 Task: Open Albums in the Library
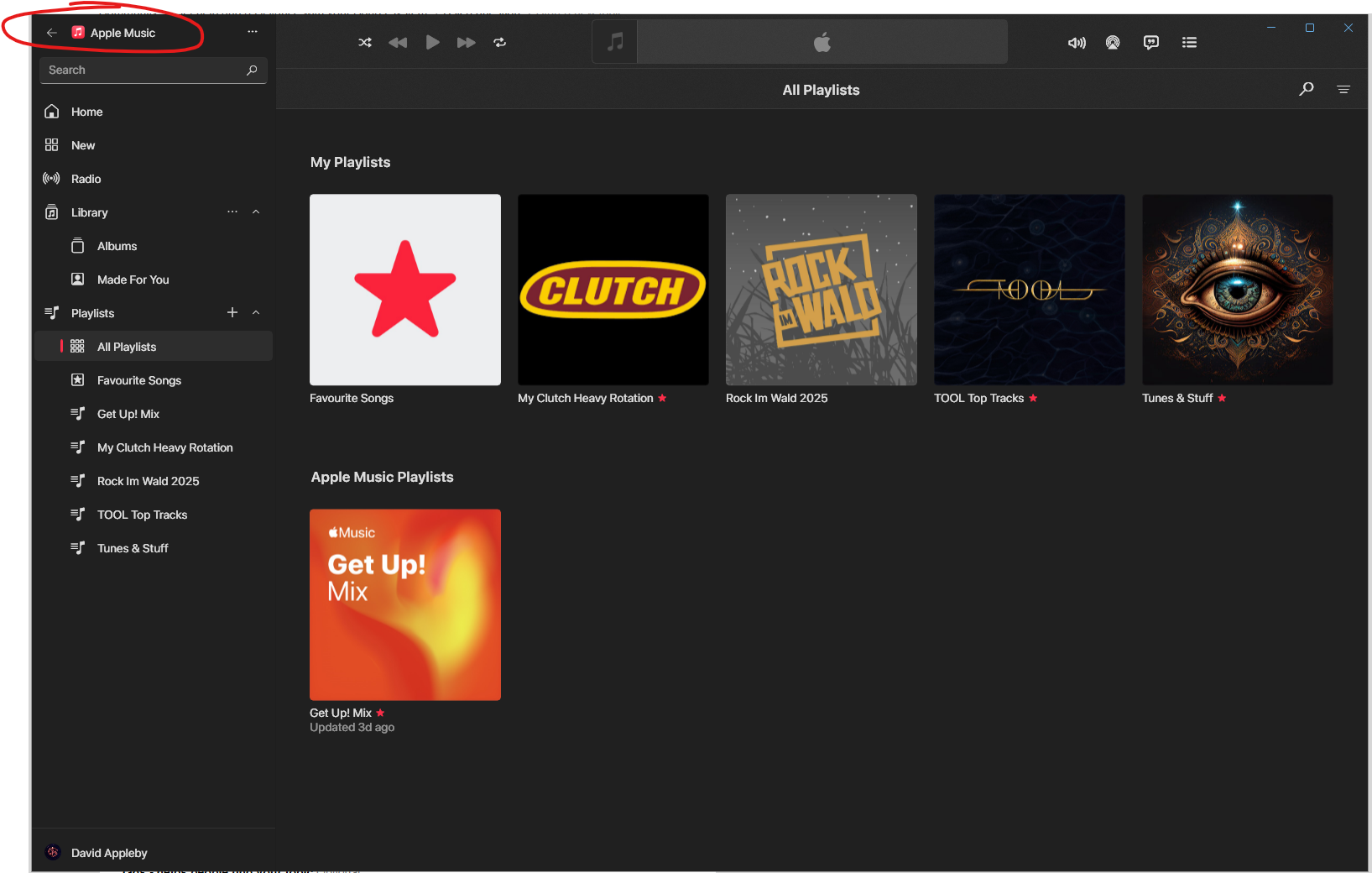coord(154,246)
